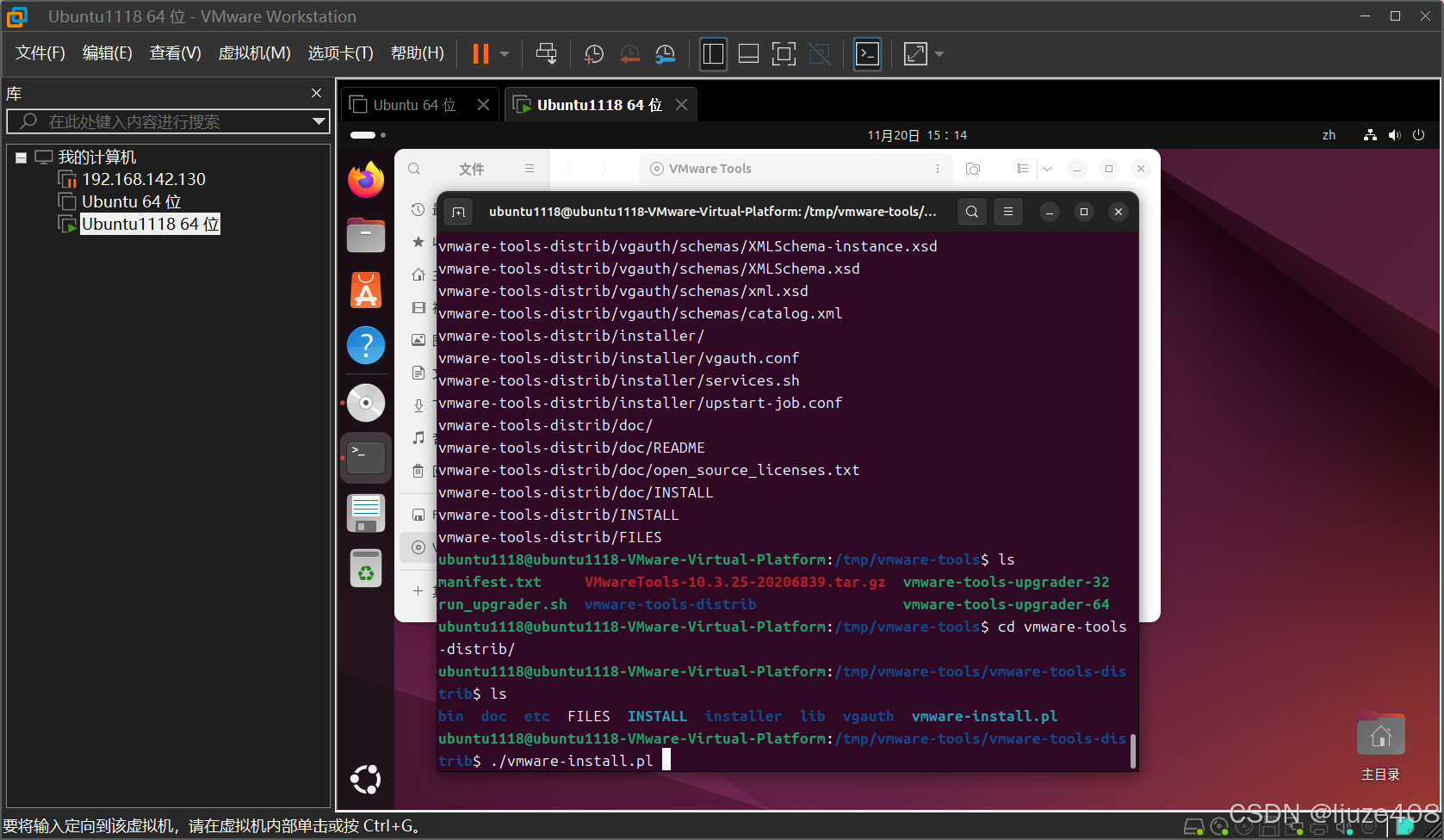This screenshot has height=840, width=1444.
Task: Open the stretch display dropdown arrow
Action: tap(939, 54)
